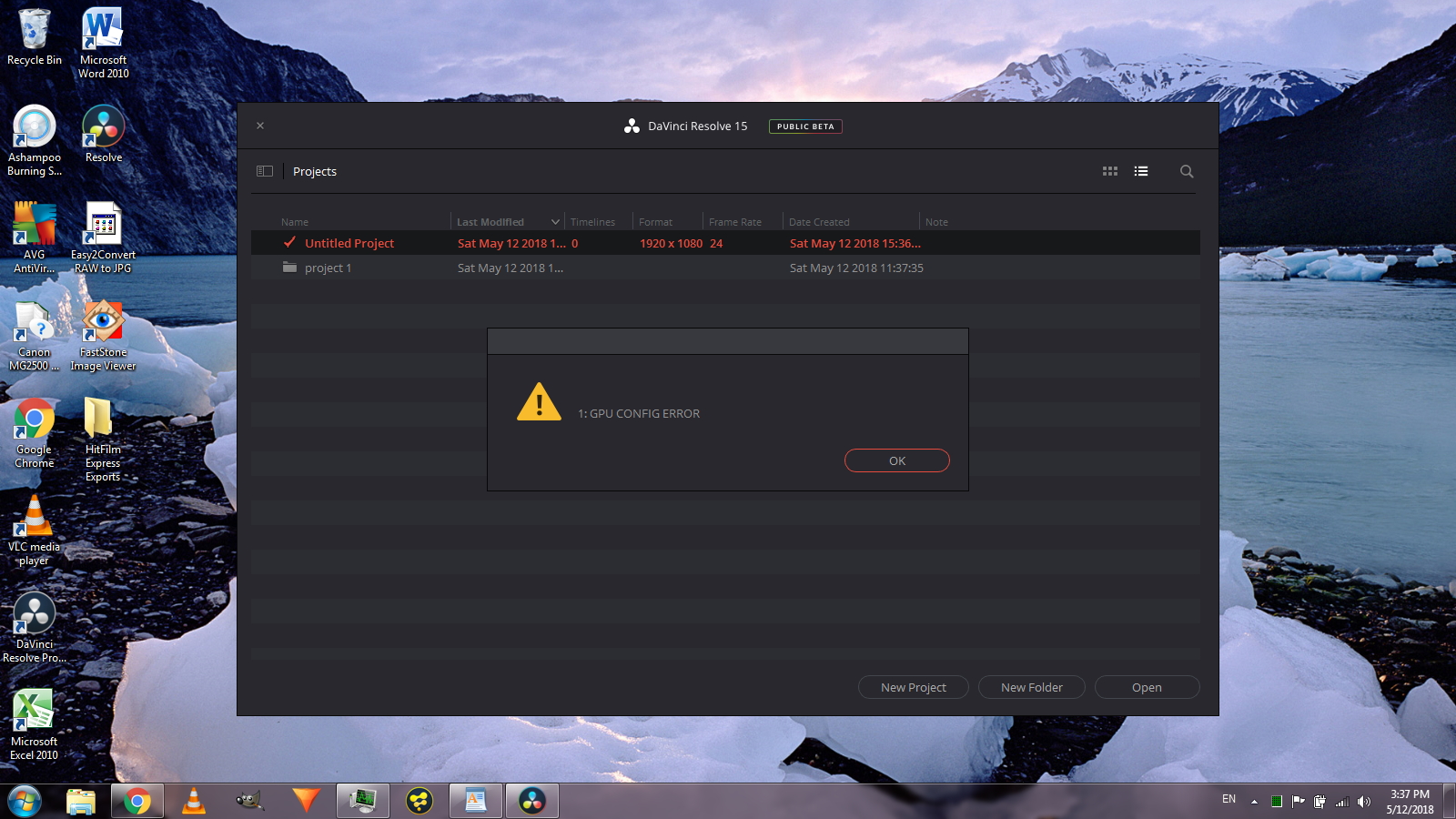Open the selected project
Screen dimensions: 1456x819
click(x=1147, y=687)
